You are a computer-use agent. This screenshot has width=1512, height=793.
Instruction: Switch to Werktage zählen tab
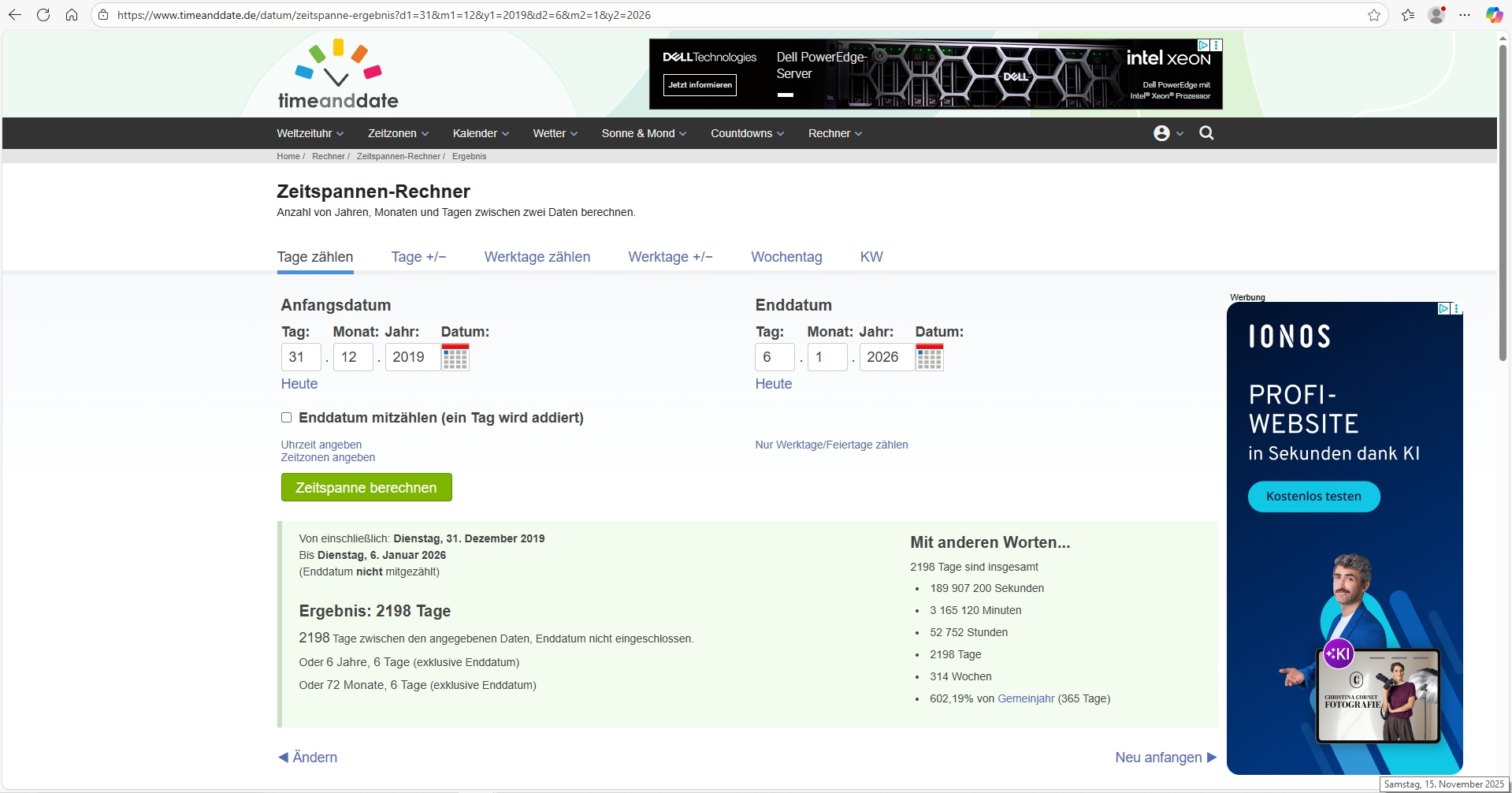point(537,257)
